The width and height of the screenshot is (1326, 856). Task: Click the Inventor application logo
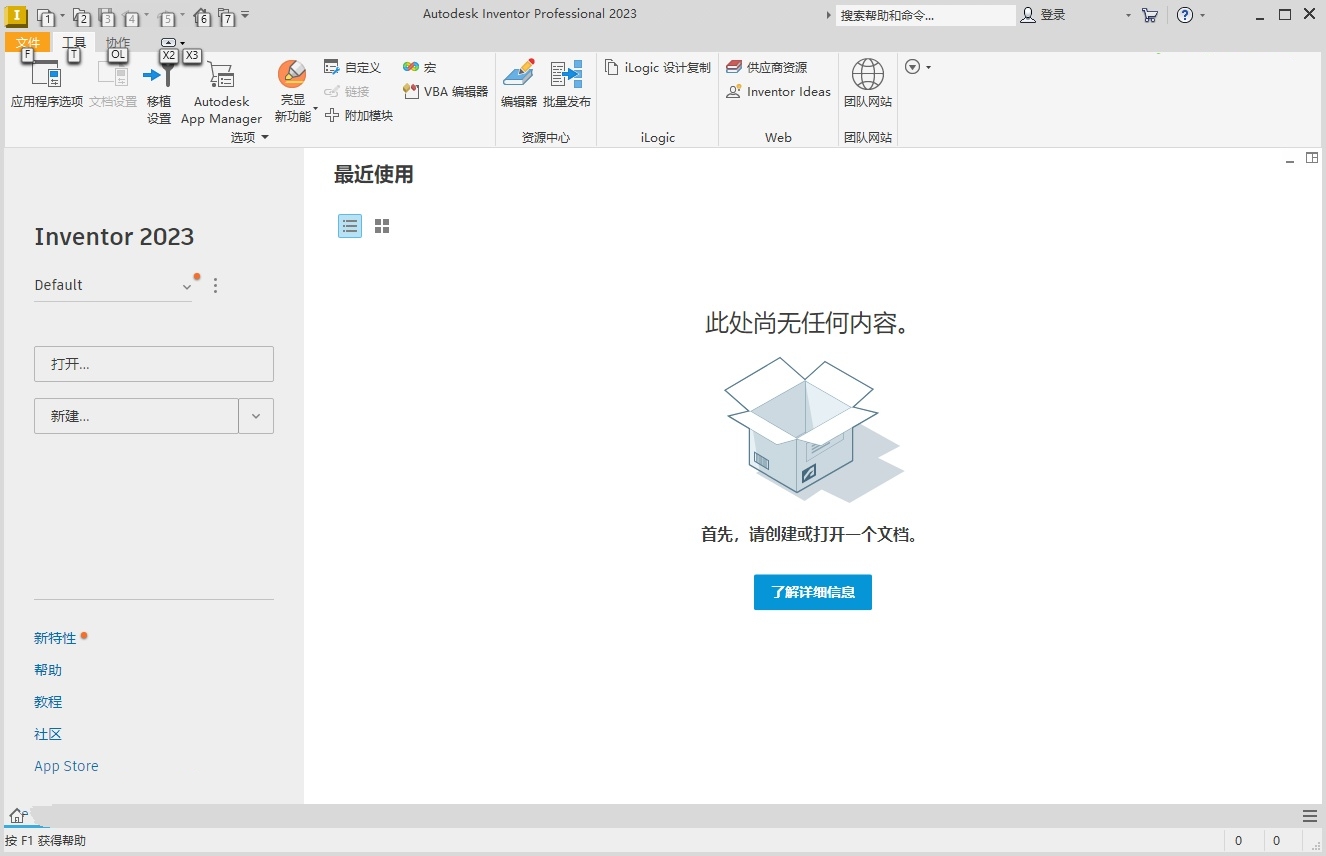click(16, 15)
